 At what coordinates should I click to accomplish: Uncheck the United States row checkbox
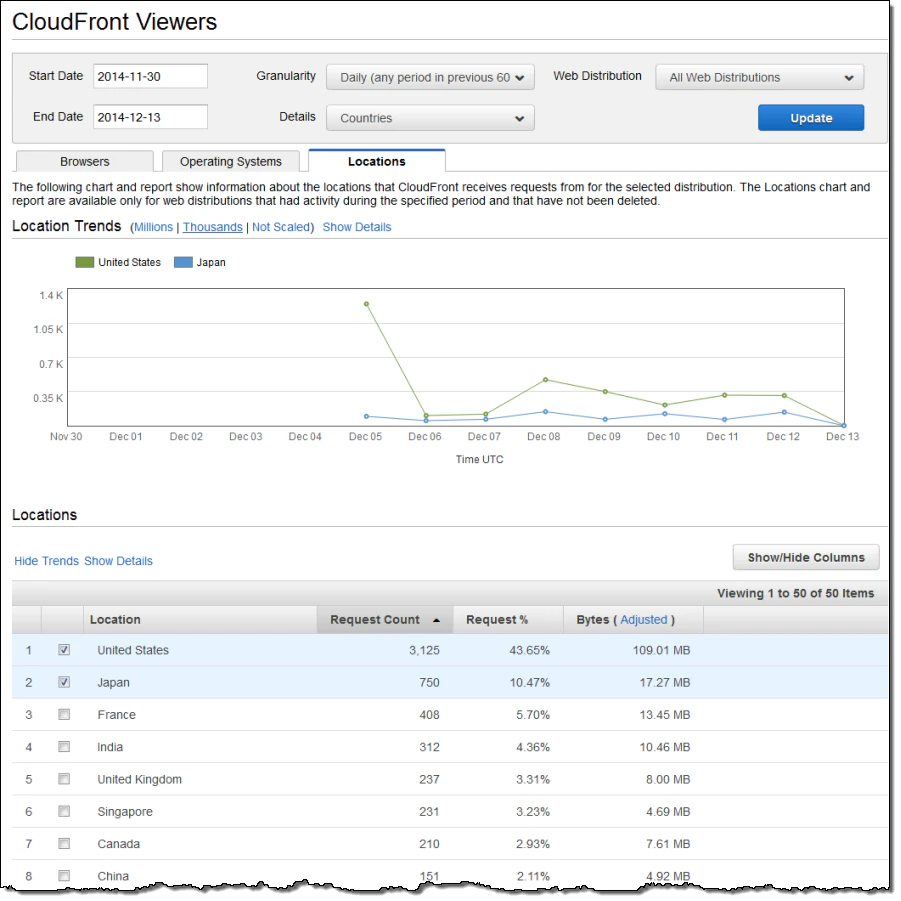(x=64, y=650)
